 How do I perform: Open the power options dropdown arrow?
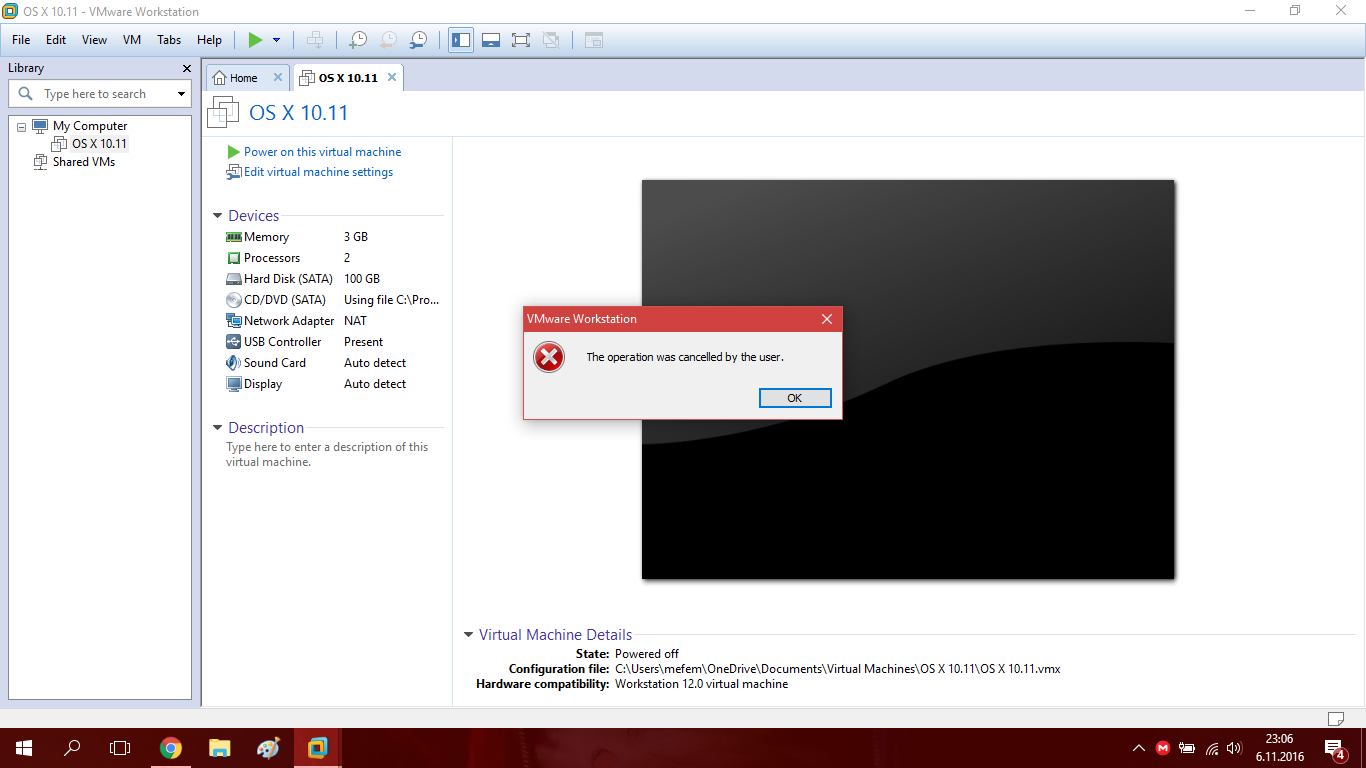pos(277,40)
